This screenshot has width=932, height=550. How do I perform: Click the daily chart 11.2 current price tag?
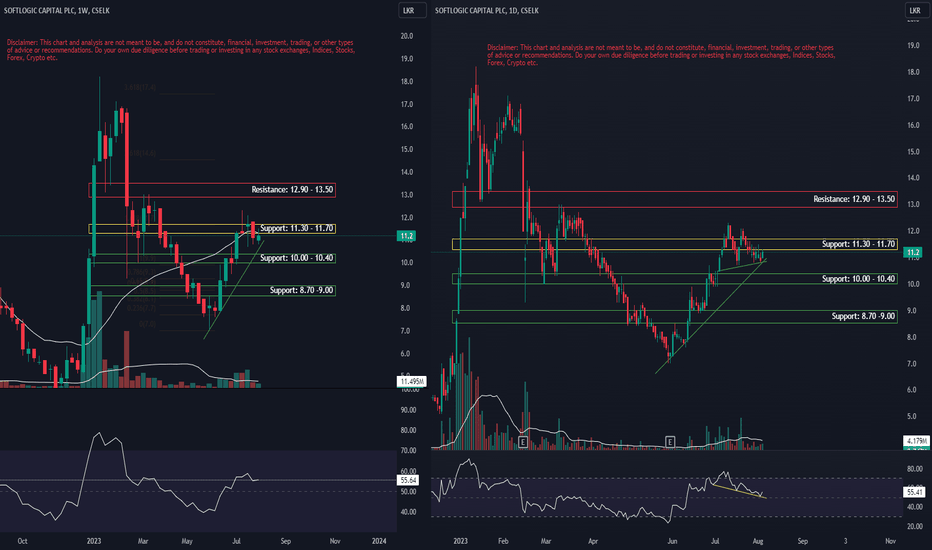(x=912, y=253)
